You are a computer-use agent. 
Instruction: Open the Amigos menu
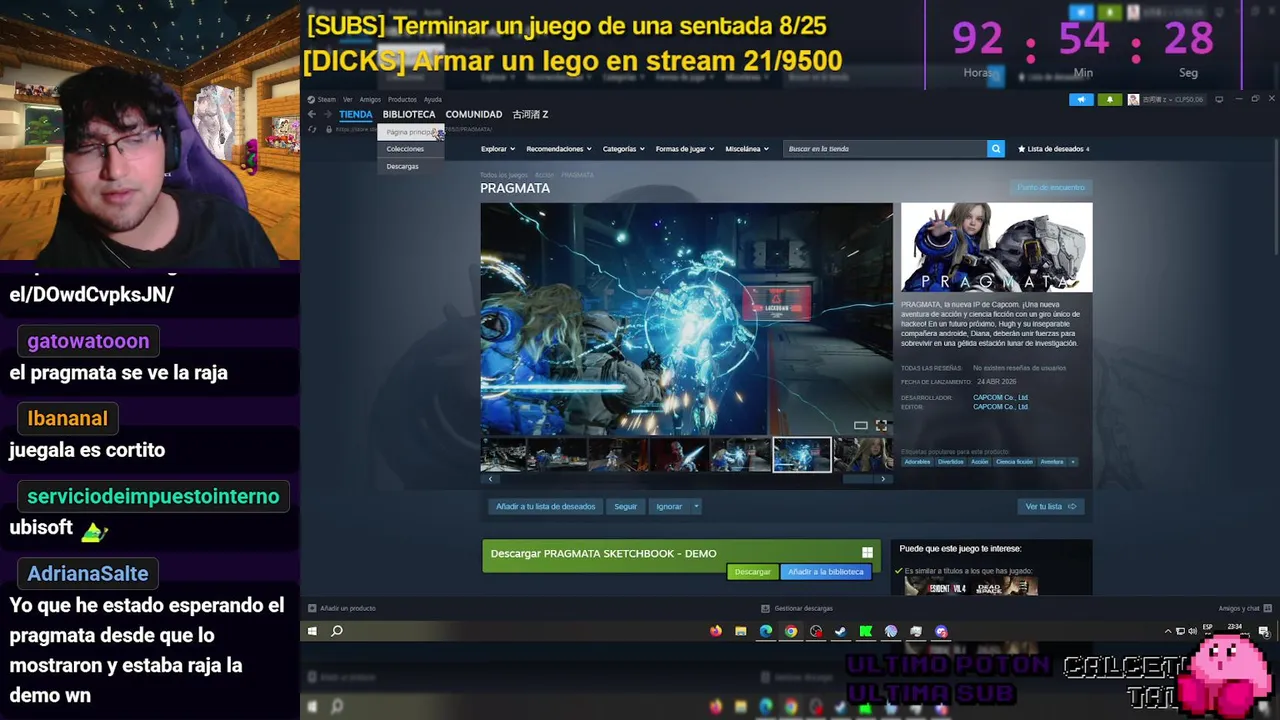(370, 99)
